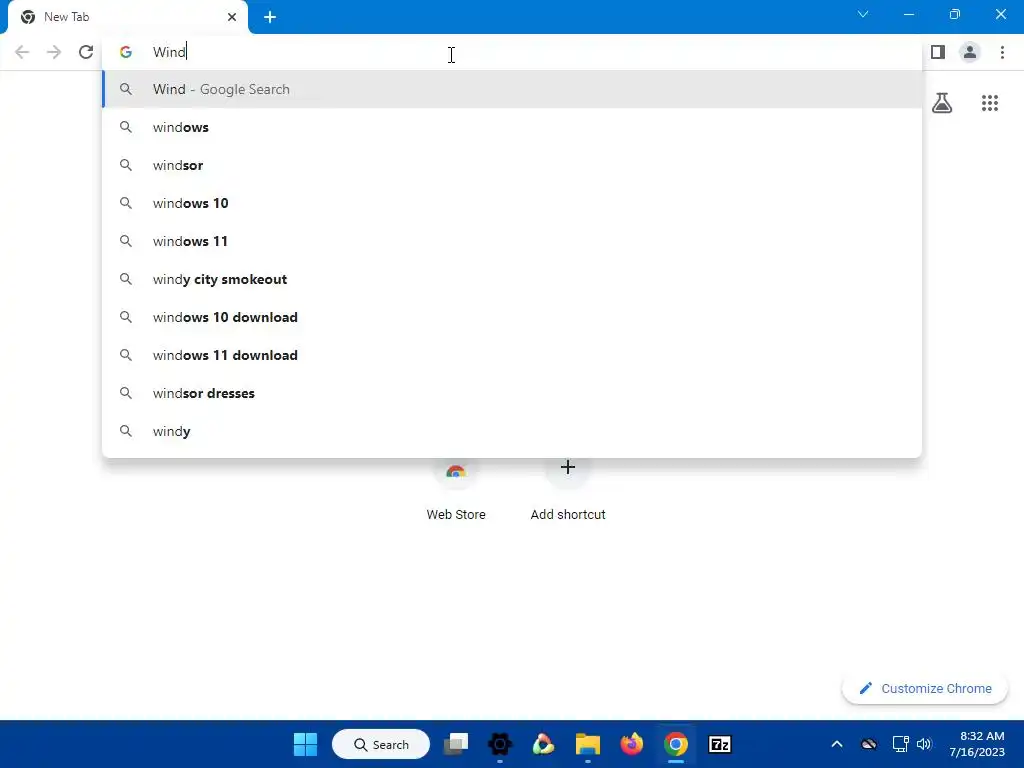This screenshot has height=768, width=1024.
Task: Open the Chrome Labs flask icon
Action: click(x=942, y=103)
